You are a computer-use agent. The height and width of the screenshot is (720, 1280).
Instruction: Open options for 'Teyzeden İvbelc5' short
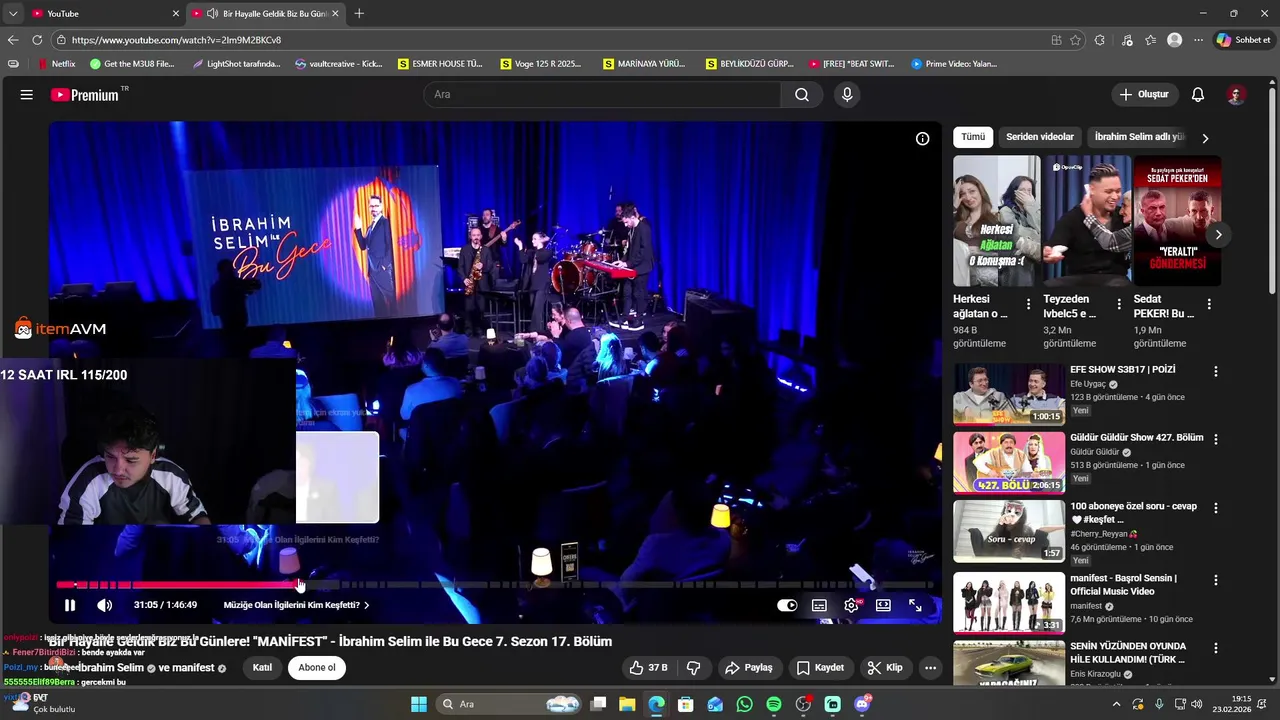(1119, 304)
